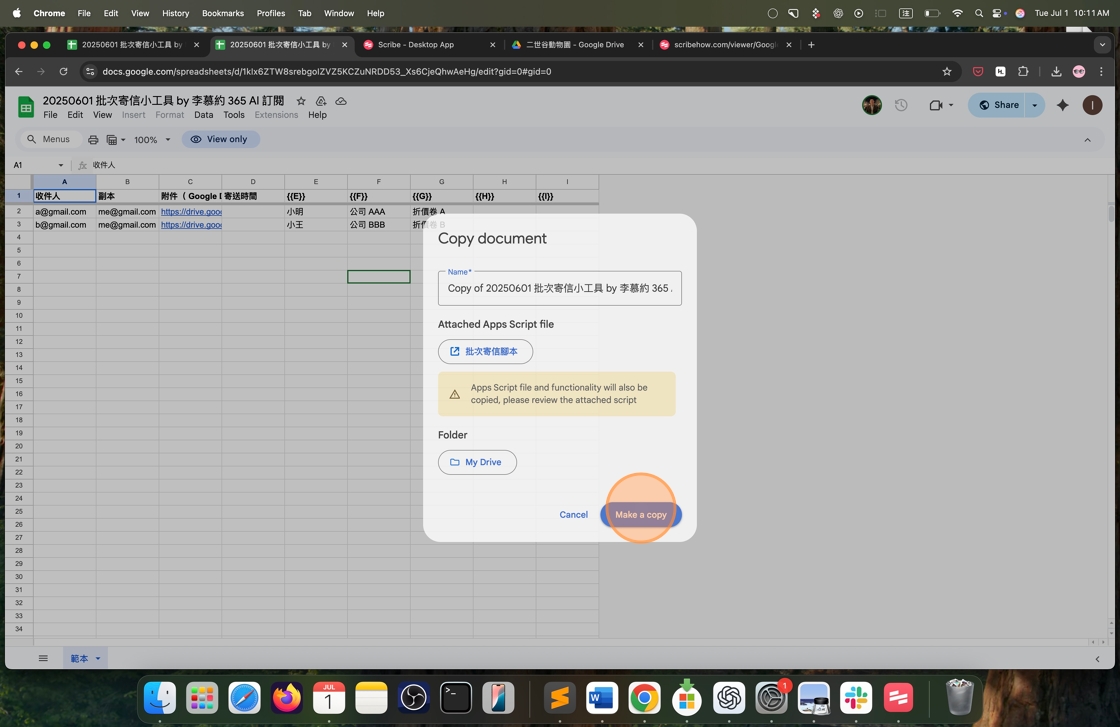Open the View menu in Sheets

tap(102, 115)
